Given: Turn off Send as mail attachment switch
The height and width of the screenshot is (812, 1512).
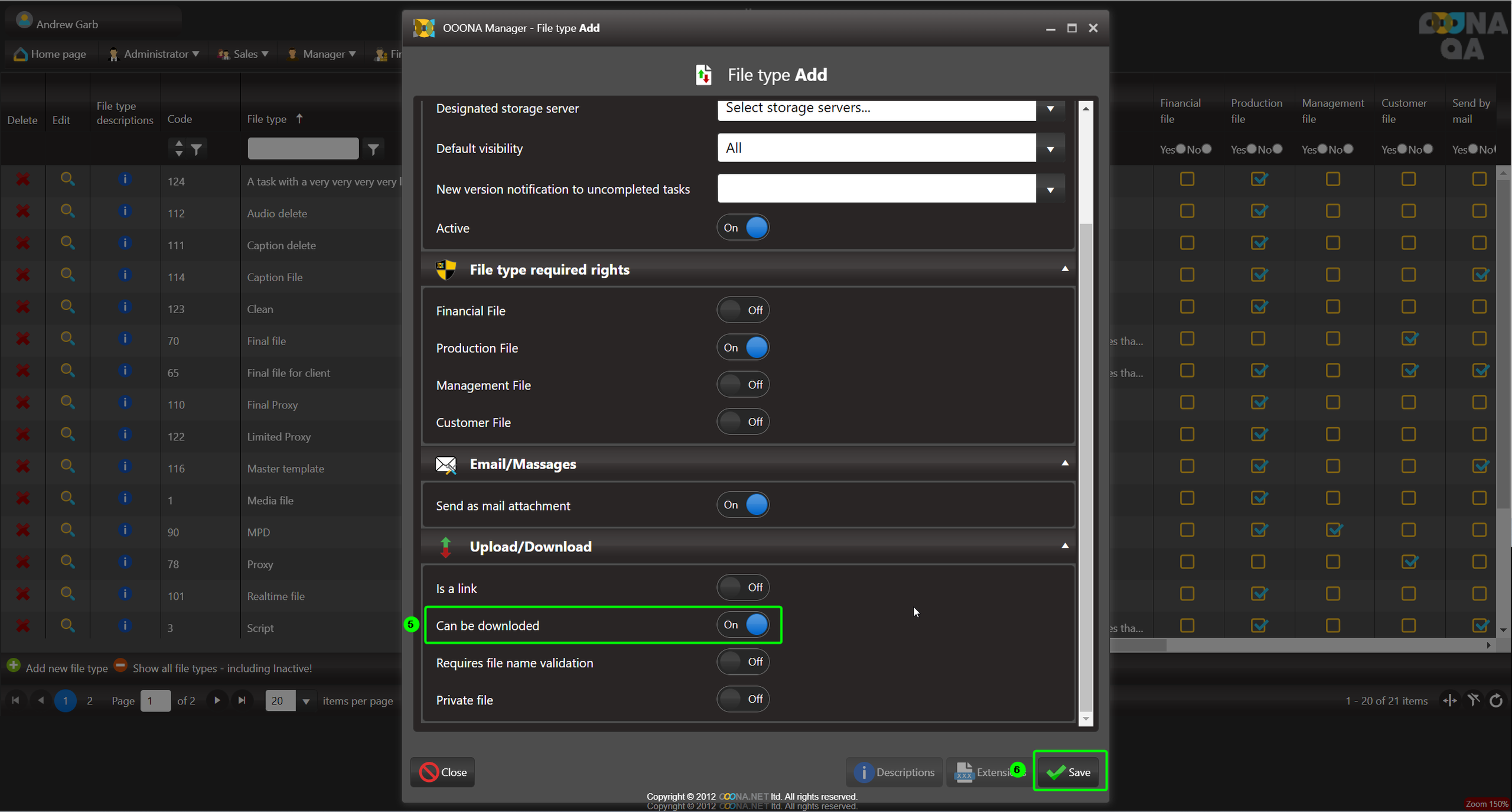Looking at the screenshot, I should point(742,505).
